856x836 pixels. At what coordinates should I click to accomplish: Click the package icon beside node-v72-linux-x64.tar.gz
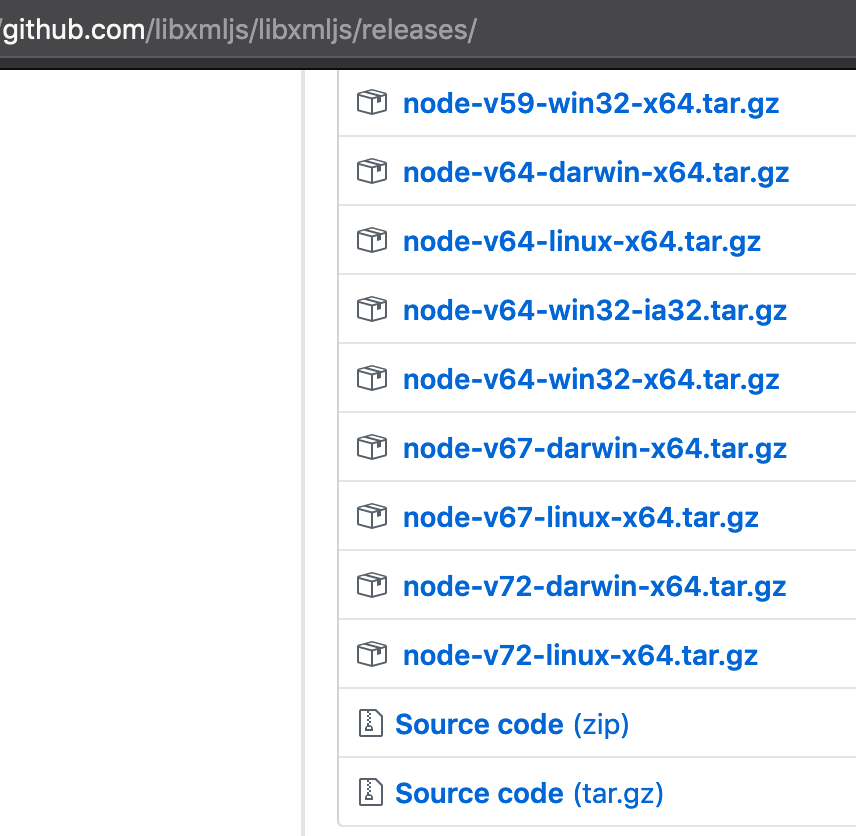pyautogui.click(x=371, y=654)
